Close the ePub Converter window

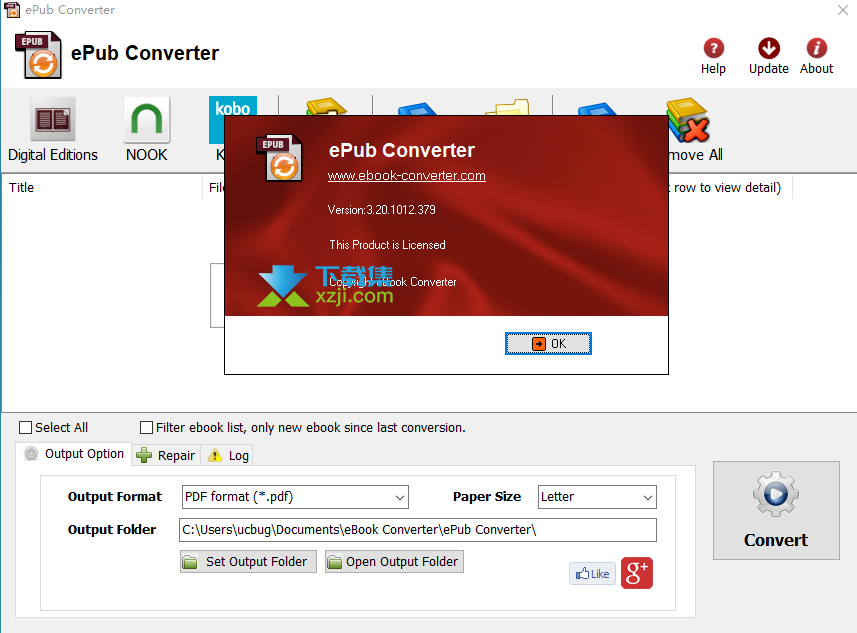click(843, 10)
